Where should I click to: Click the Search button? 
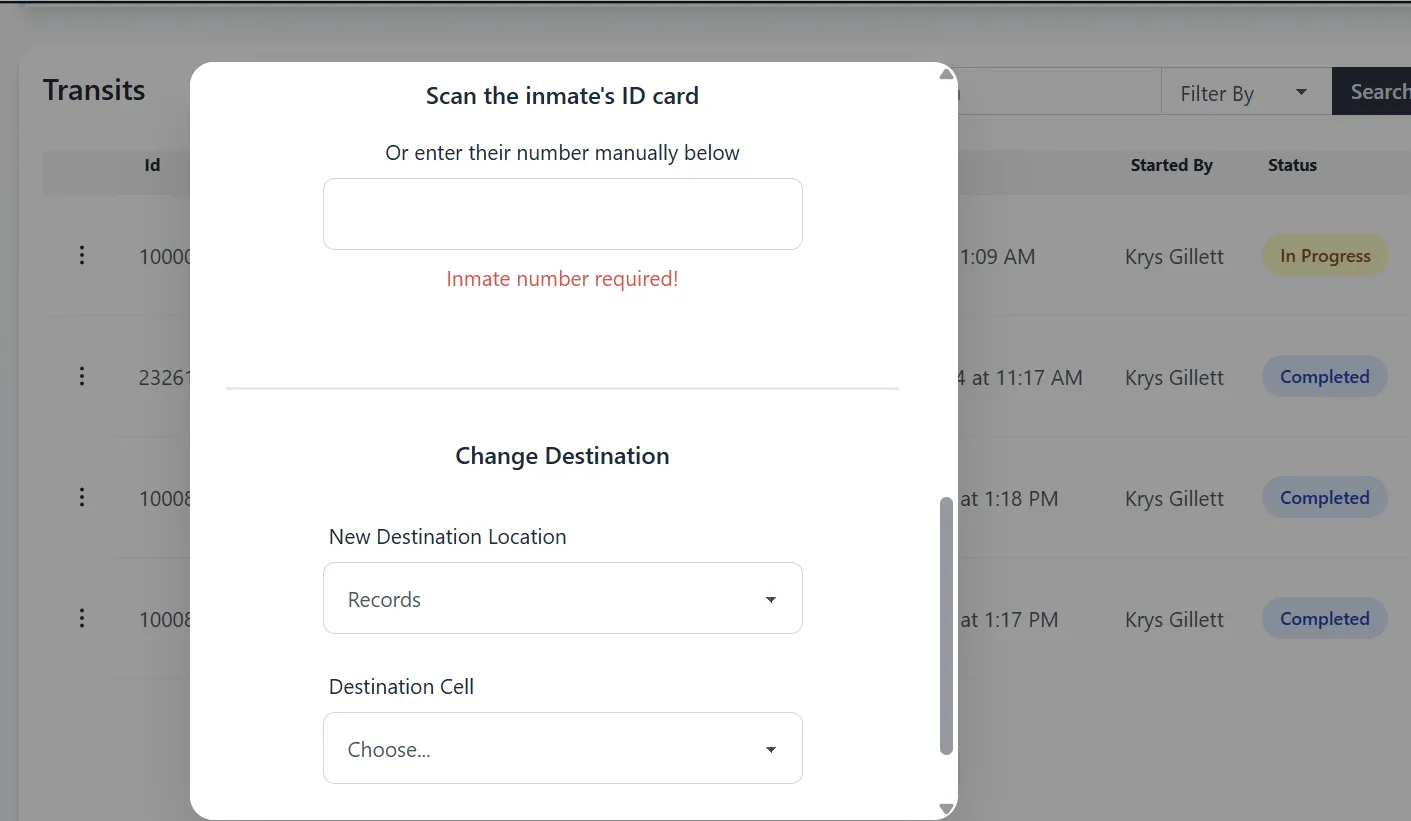(x=1380, y=91)
